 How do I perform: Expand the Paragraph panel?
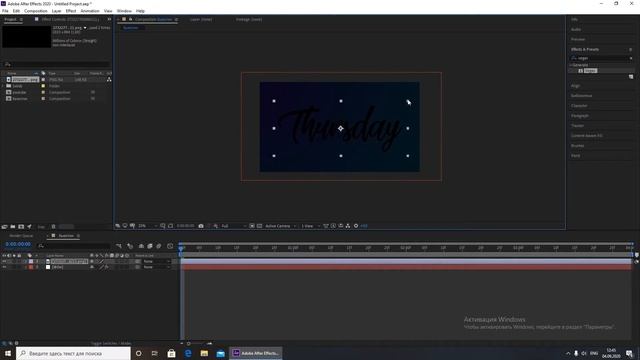pyautogui.click(x=580, y=116)
